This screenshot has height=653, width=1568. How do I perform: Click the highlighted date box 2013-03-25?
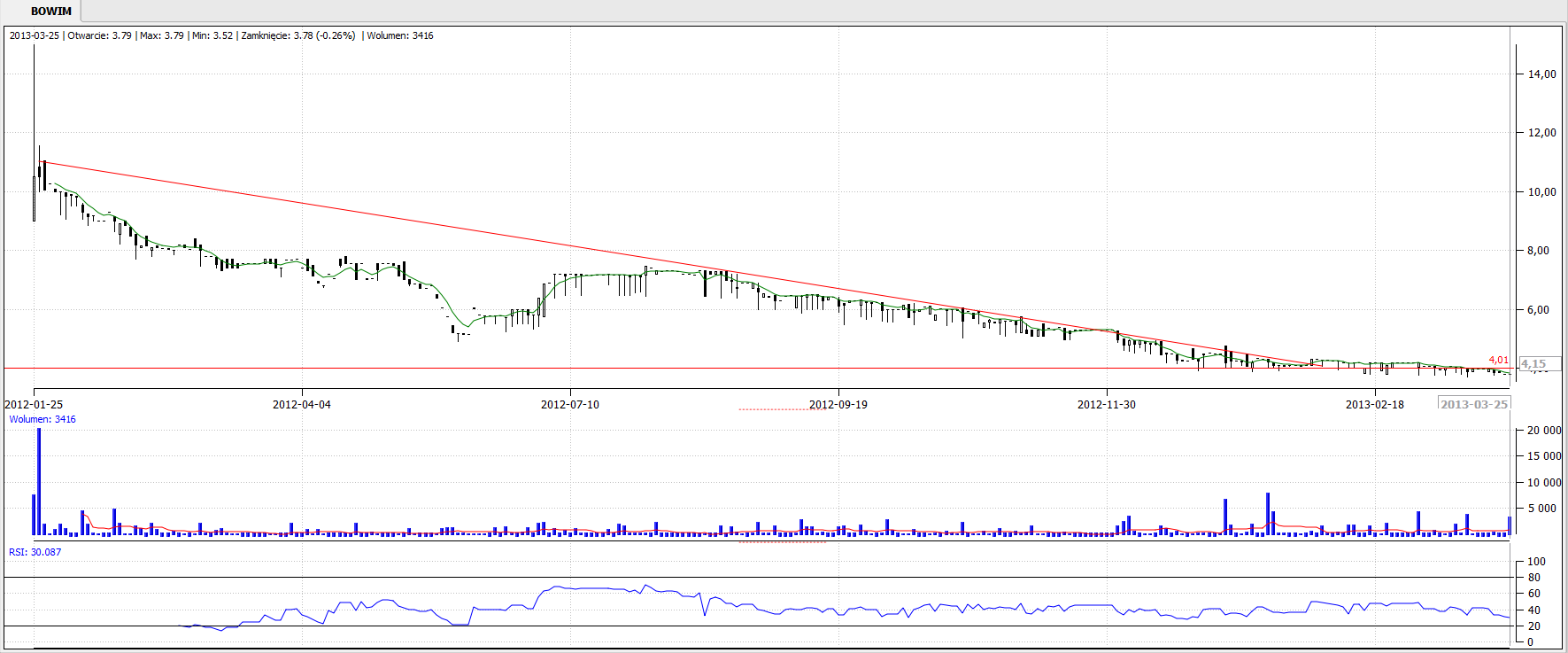(x=1474, y=404)
